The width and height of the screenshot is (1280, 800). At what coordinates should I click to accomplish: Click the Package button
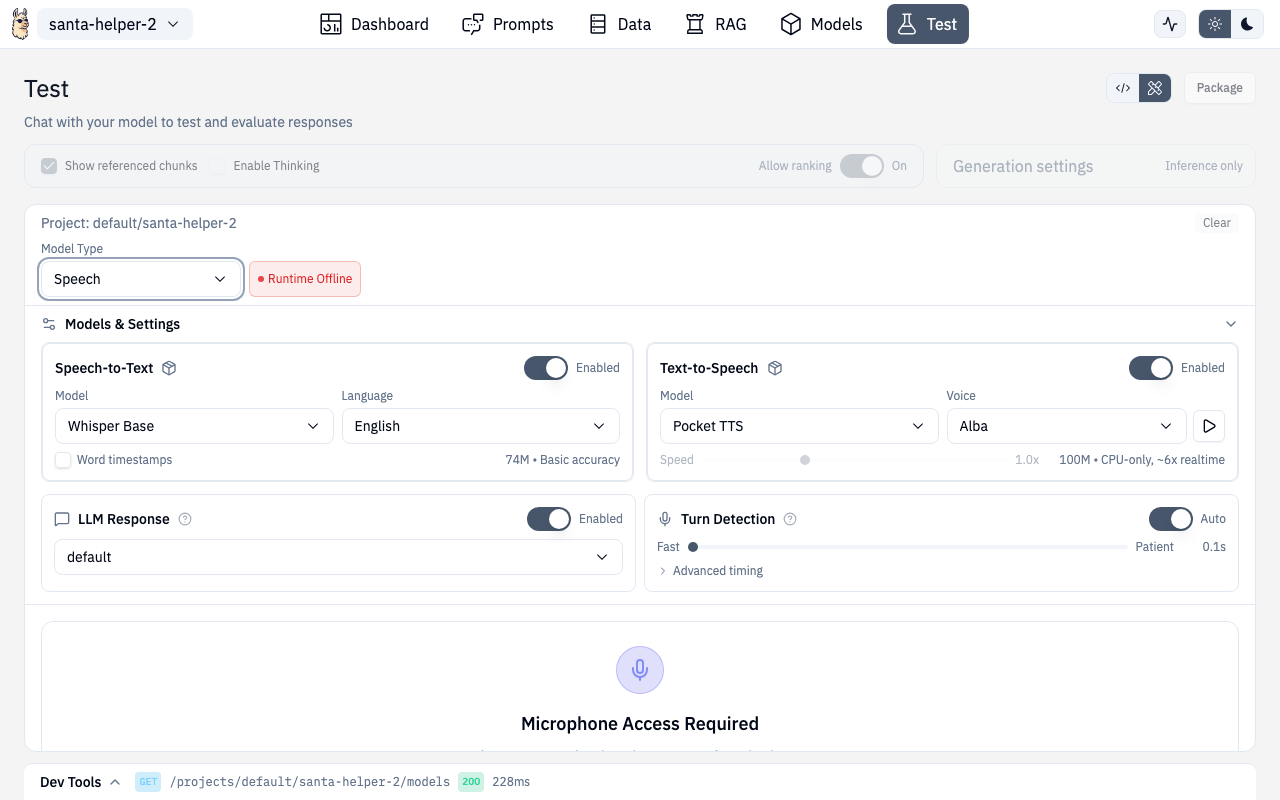[x=1219, y=88]
